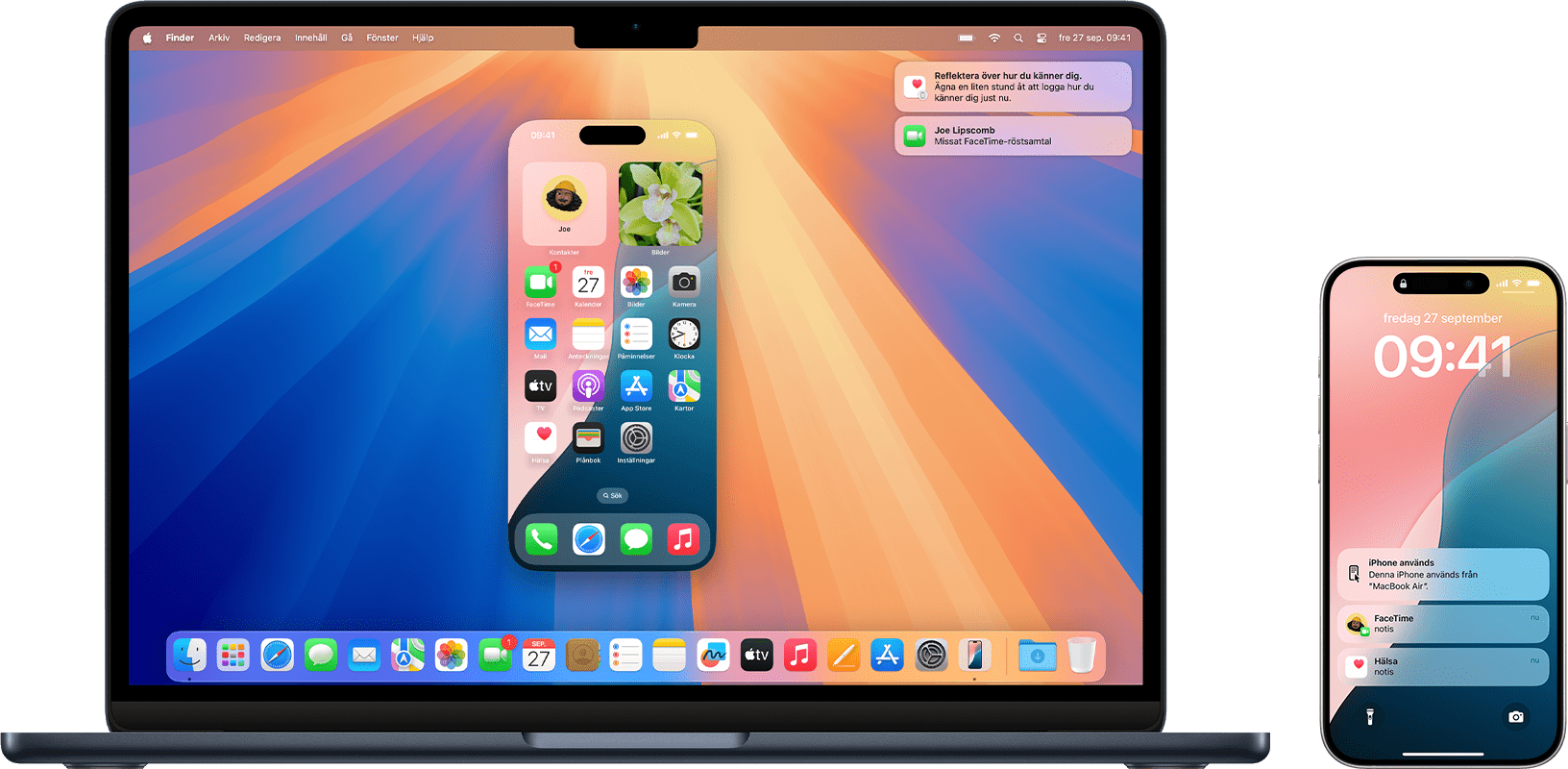Open Påminnelser app on mirrored iPhone
1568x769 pixels.
636,335
